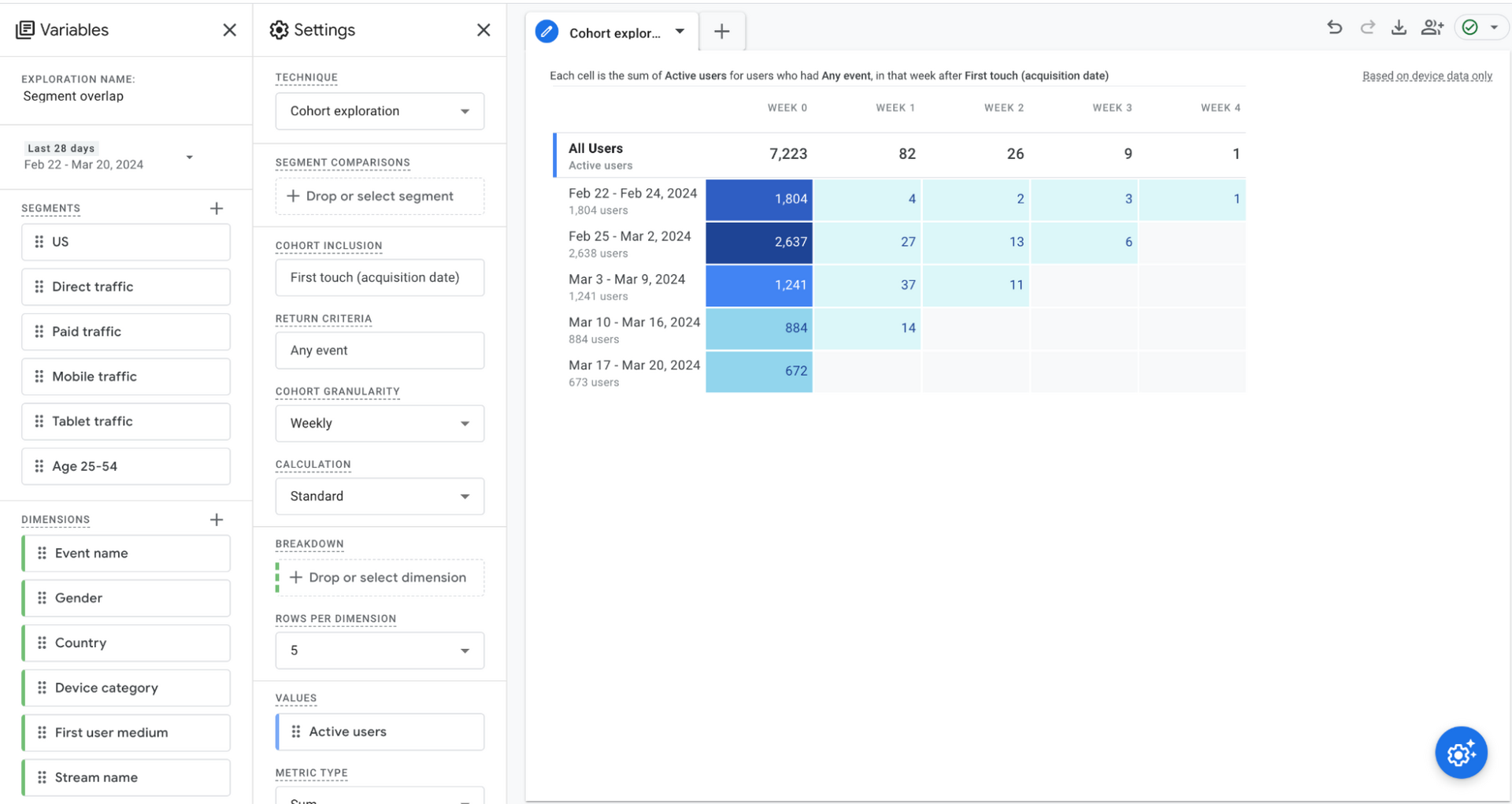The width and height of the screenshot is (1512, 804).
Task: Open the blue insights floating button
Action: (x=1460, y=753)
